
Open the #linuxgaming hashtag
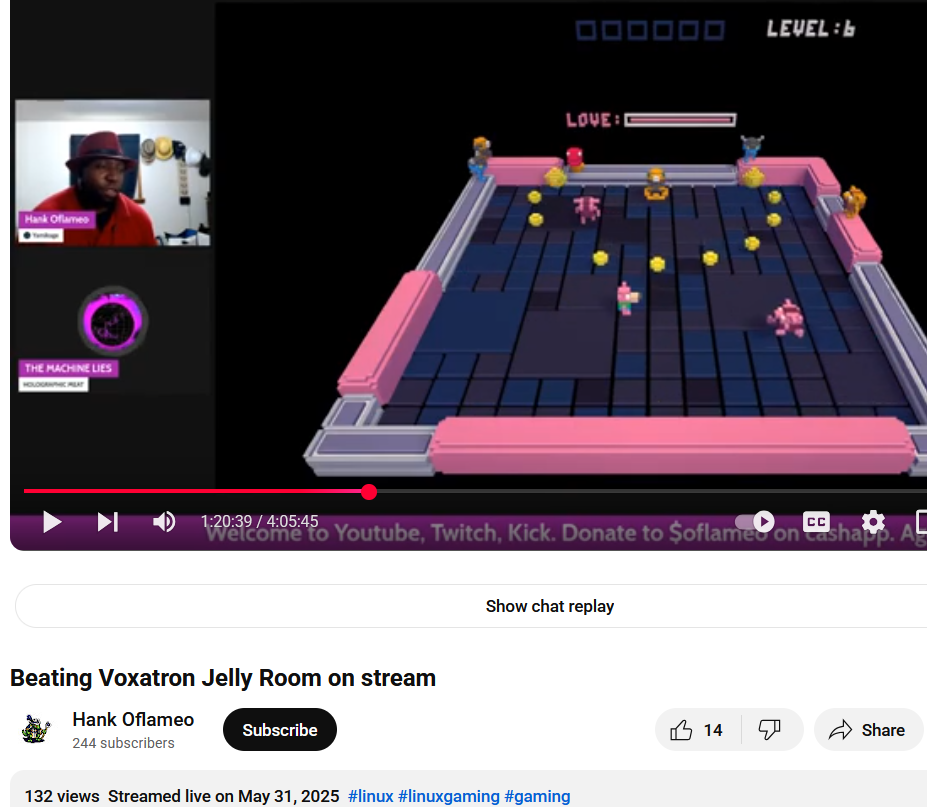pos(449,796)
